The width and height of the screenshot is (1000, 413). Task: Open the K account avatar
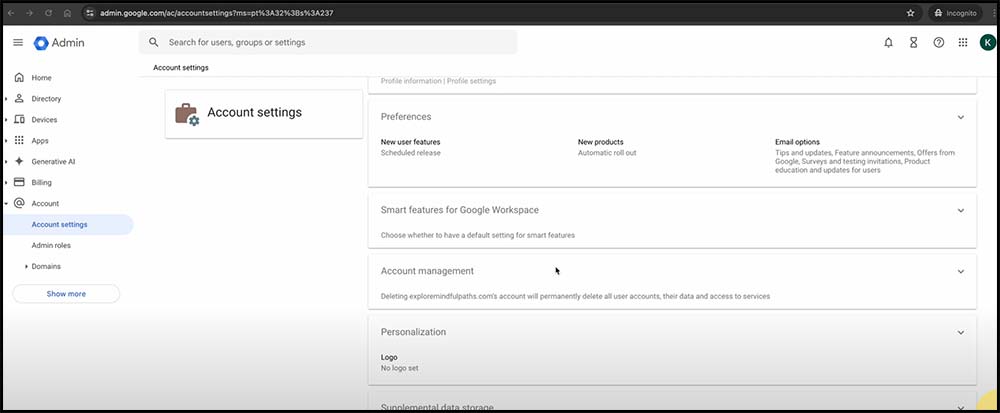[987, 43]
